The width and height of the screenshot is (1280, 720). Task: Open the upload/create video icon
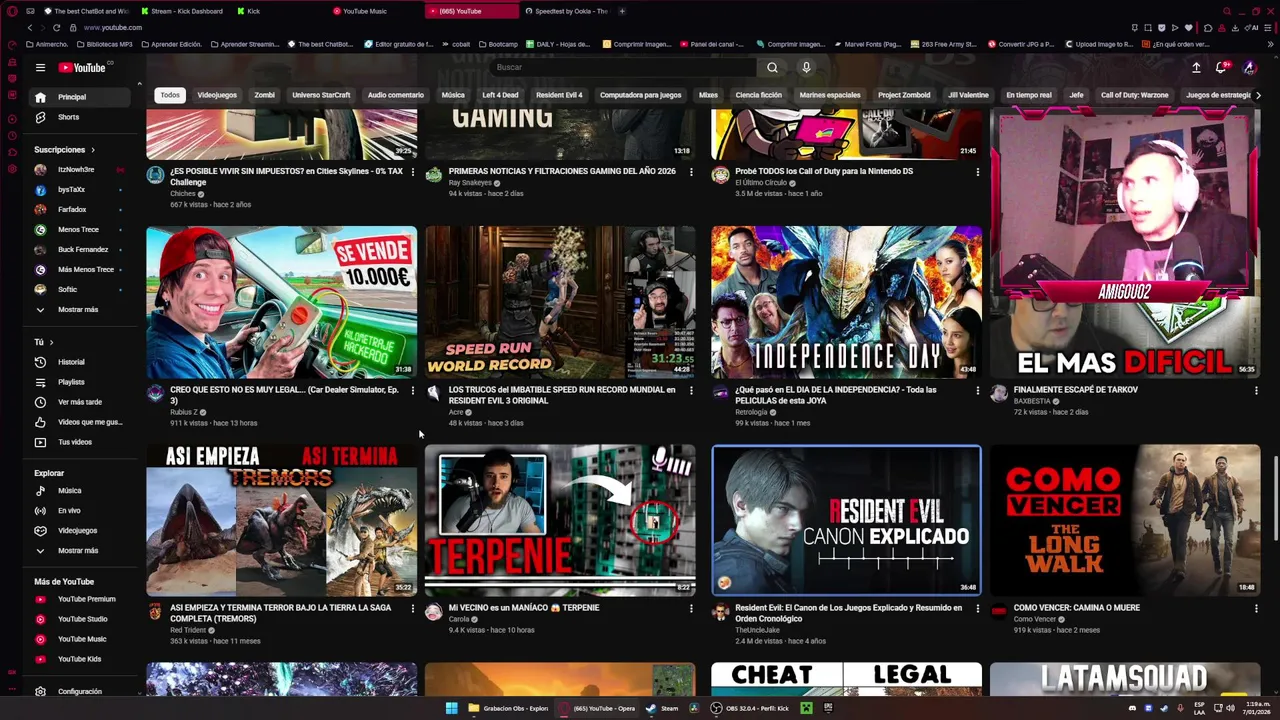pyautogui.click(x=1196, y=67)
